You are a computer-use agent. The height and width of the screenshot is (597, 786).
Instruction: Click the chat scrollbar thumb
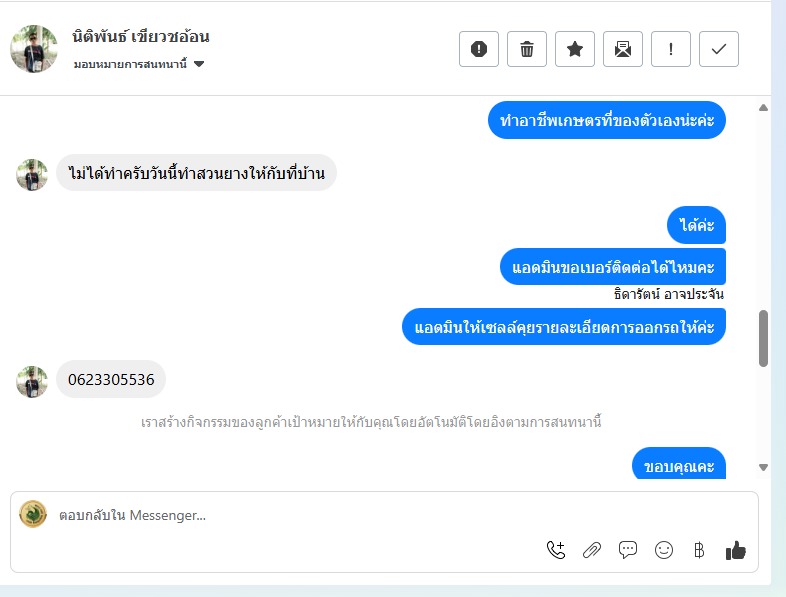point(763,339)
